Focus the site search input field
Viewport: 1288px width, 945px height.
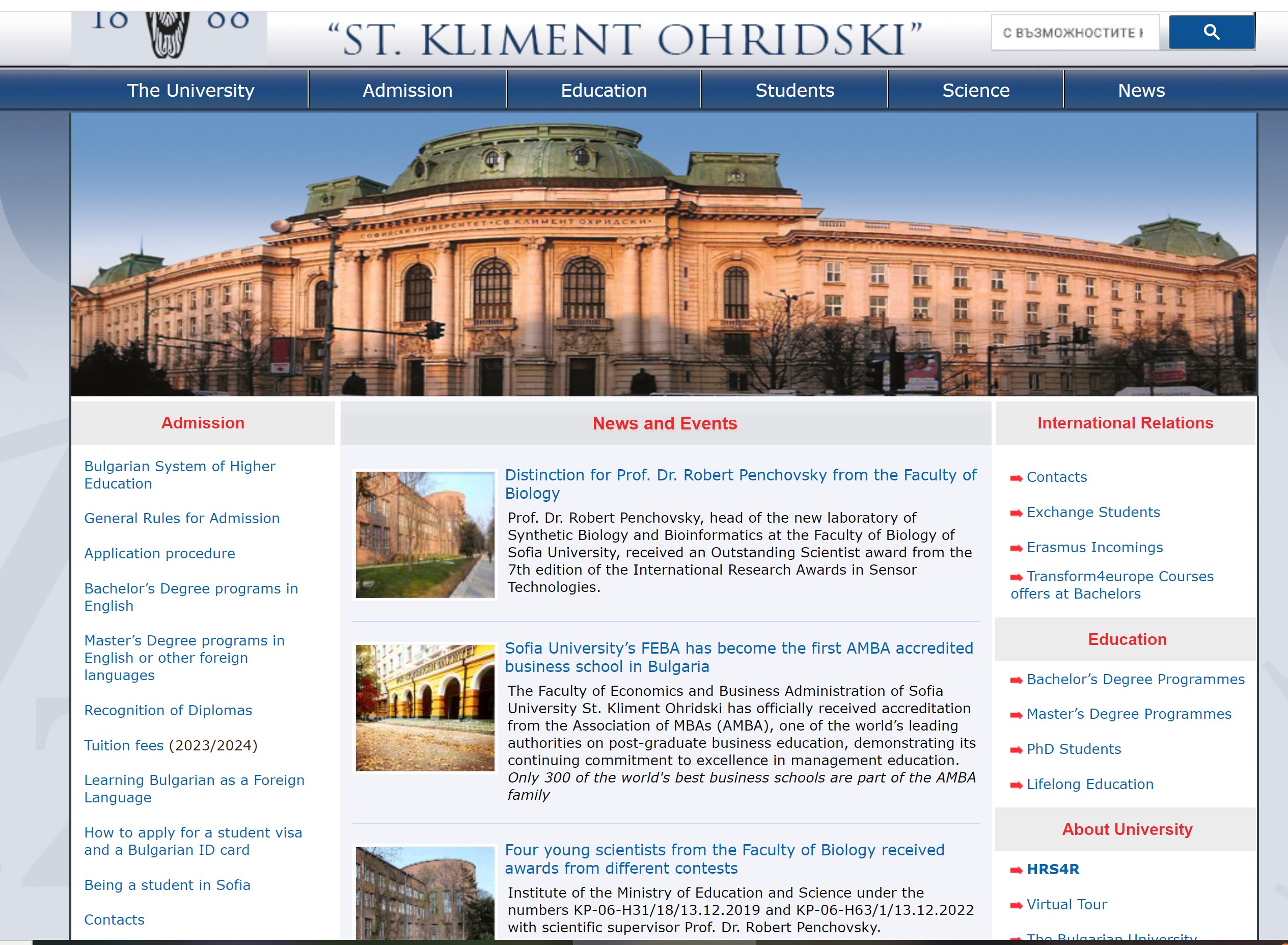pyautogui.click(x=1075, y=33)
